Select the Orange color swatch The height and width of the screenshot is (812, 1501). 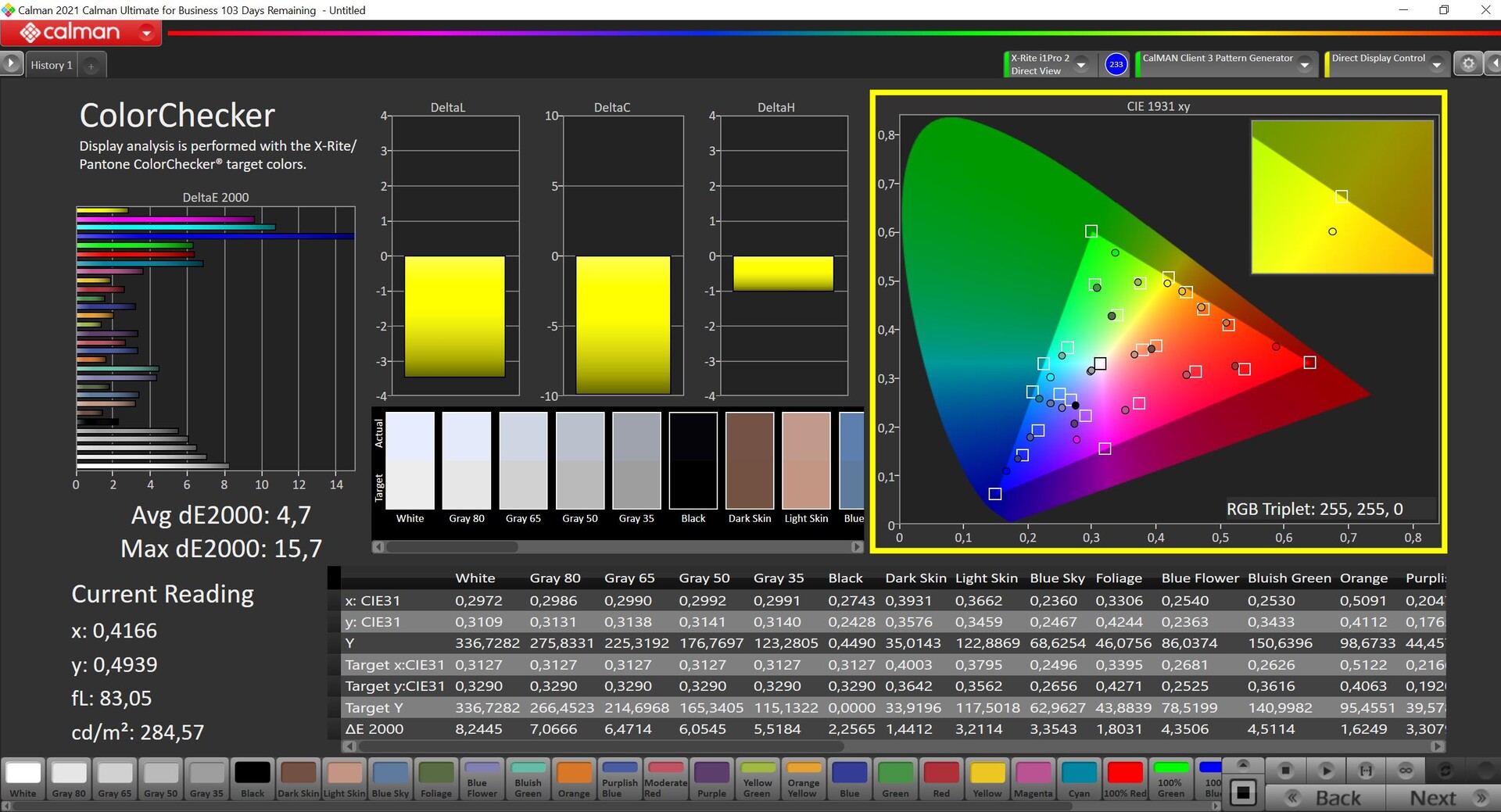(574, 779)
